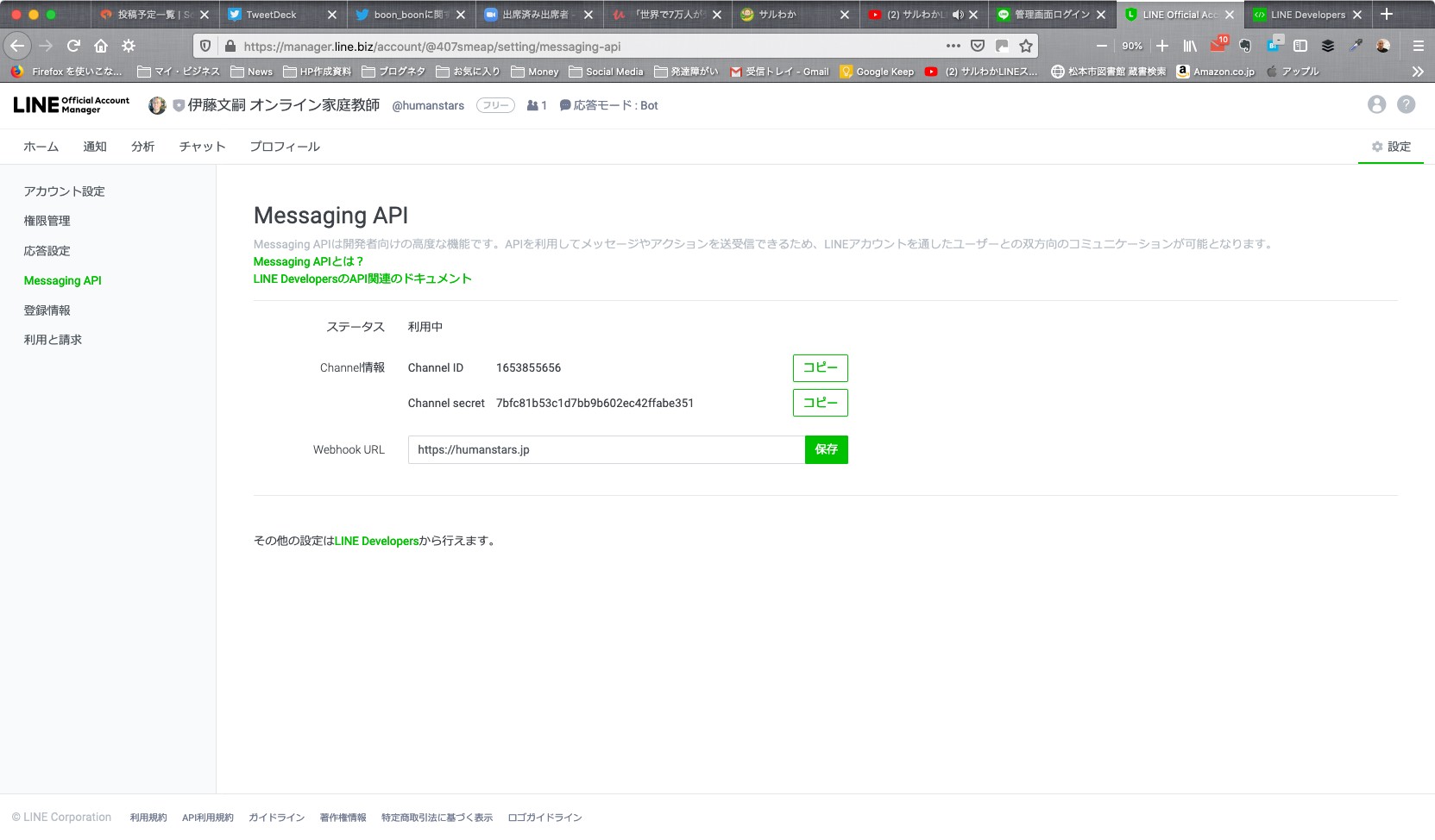Select 利用と請求 in sidebar
1435x840 pixels.
(x=53, y=340)
